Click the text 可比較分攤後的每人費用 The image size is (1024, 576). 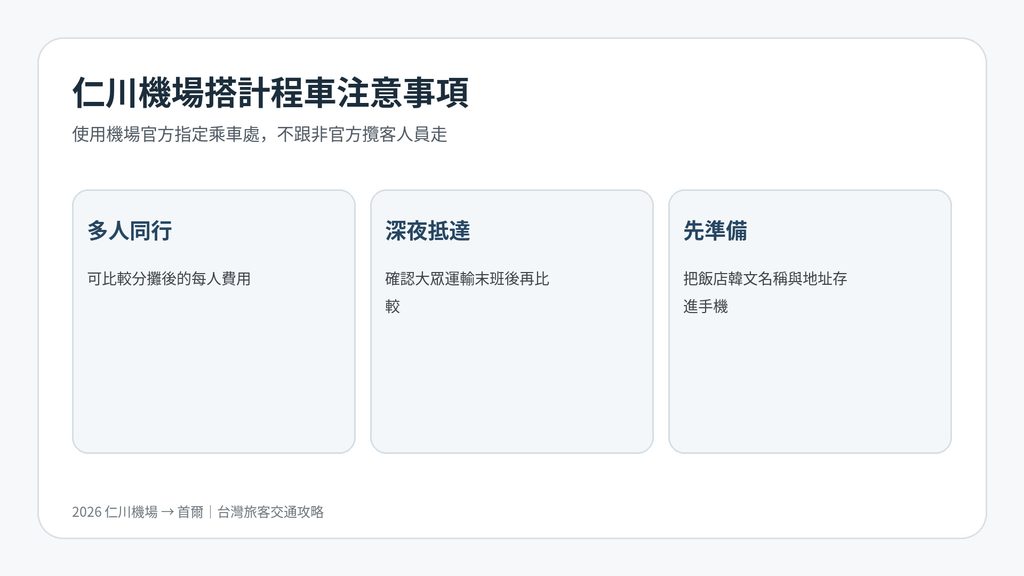point(169,279)
